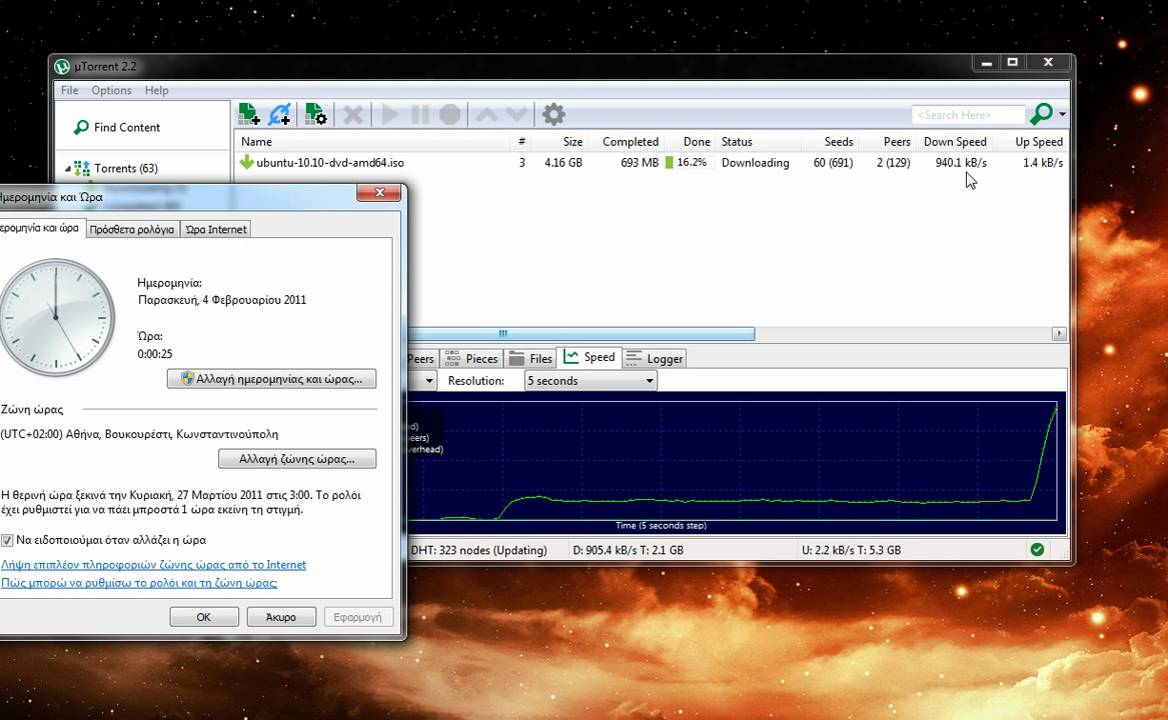
Task: Open the Options menu
Action: [112, 90]
